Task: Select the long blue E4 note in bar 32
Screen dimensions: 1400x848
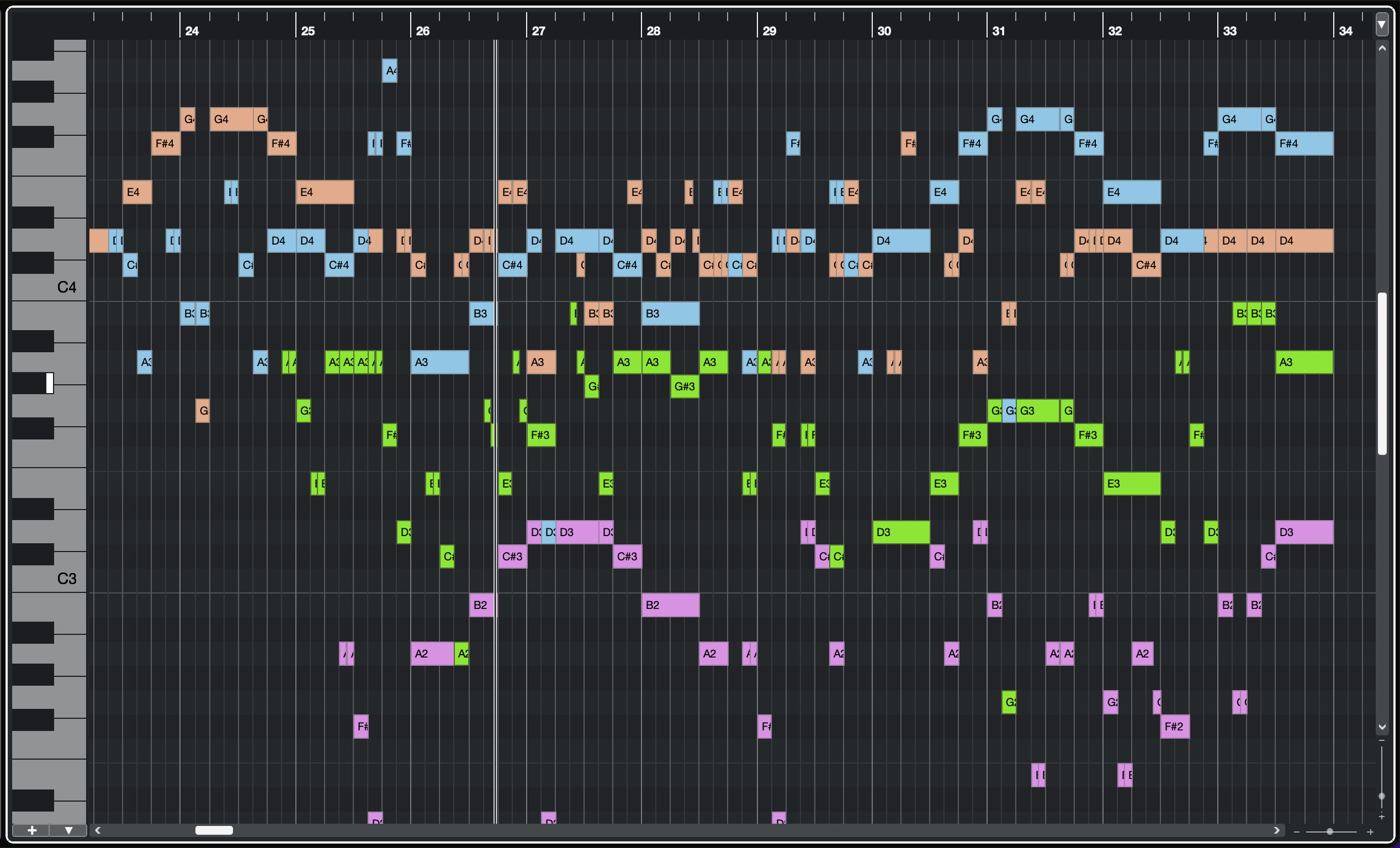Action: [1132, 192]
